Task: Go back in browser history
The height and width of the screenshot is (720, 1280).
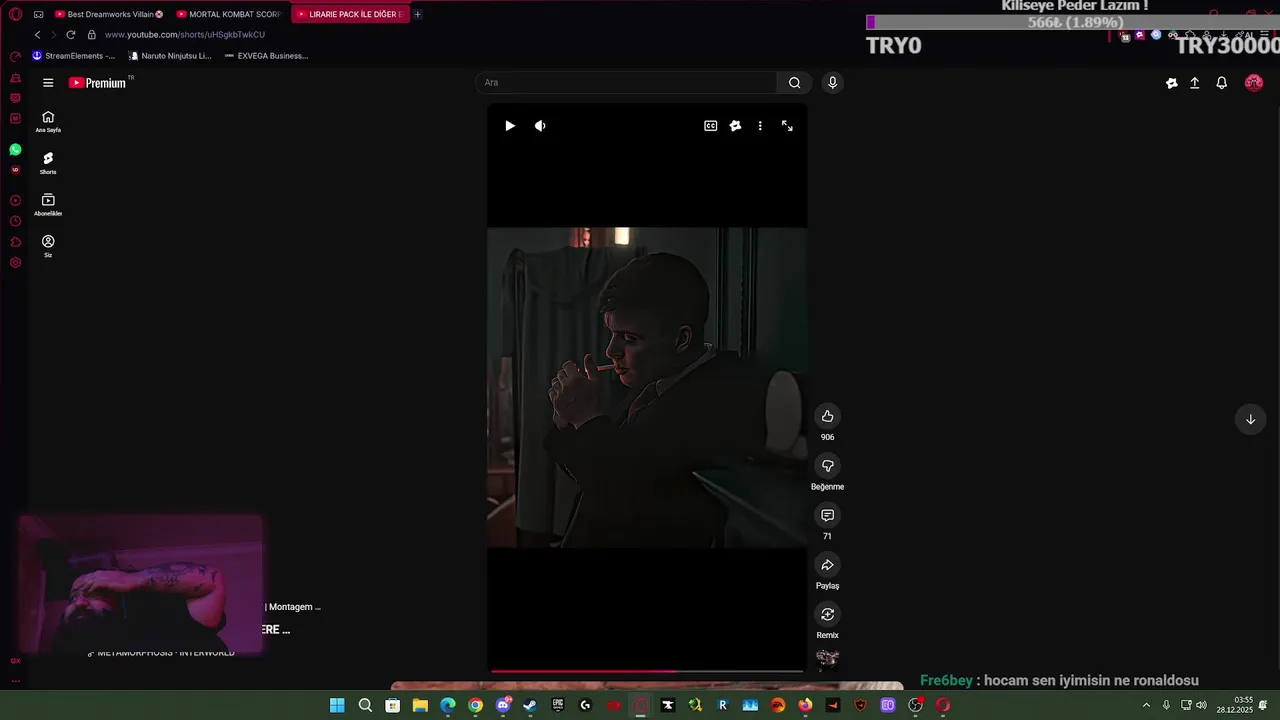Action: [x=38, y=34]
